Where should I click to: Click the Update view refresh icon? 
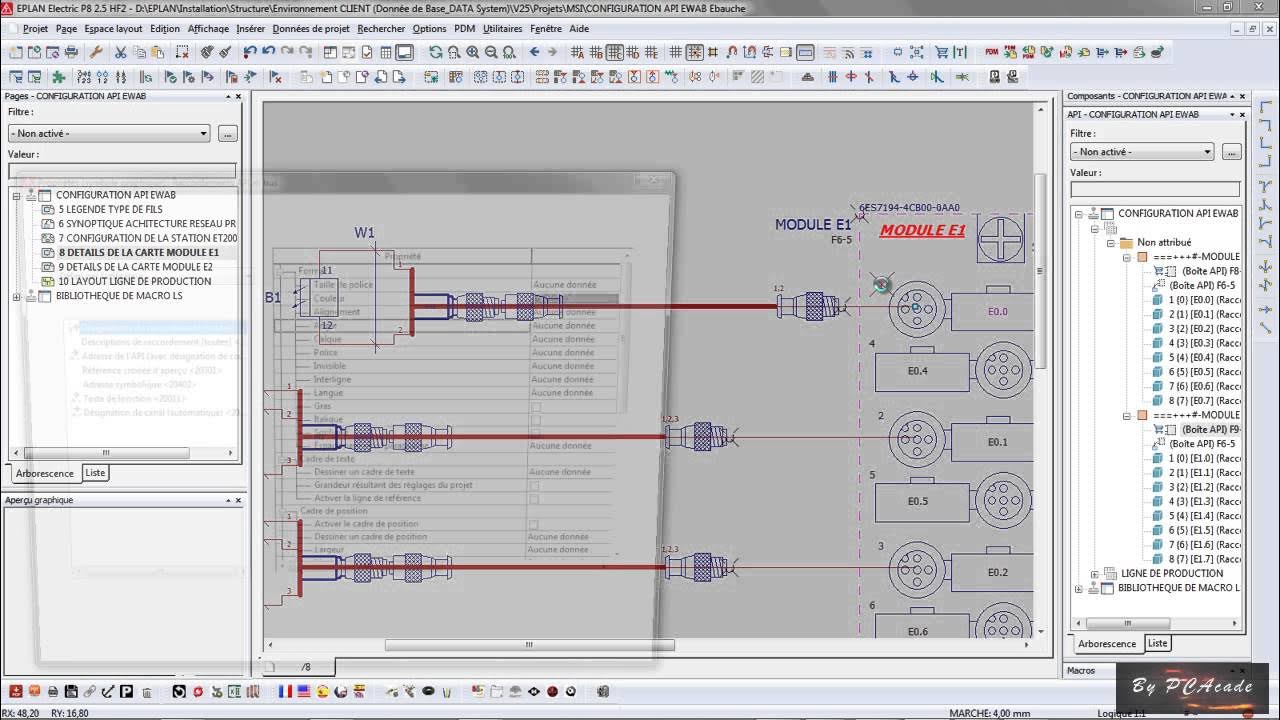click(x=436, y=52)
